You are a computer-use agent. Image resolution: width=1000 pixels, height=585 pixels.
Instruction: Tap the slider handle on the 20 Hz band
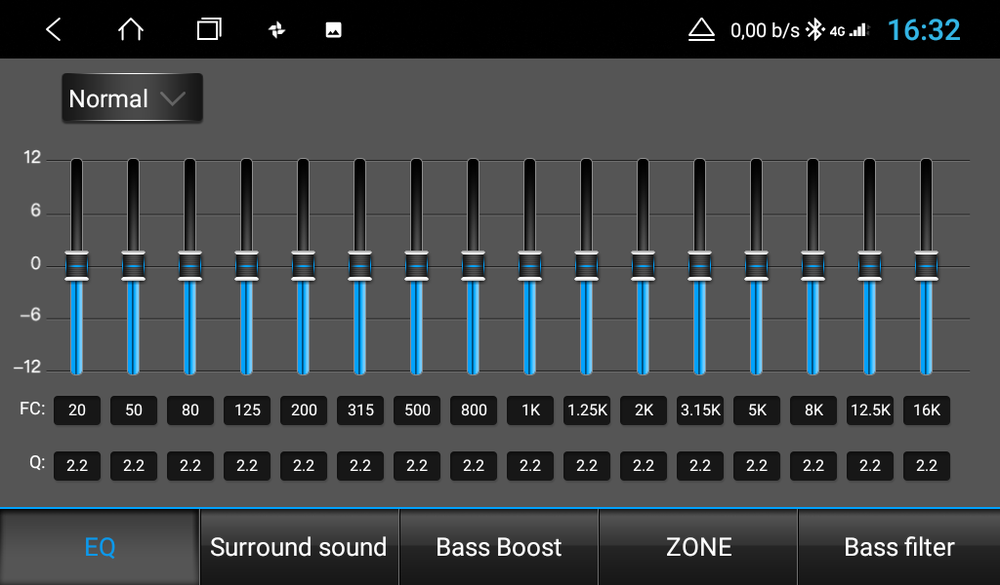77,265
